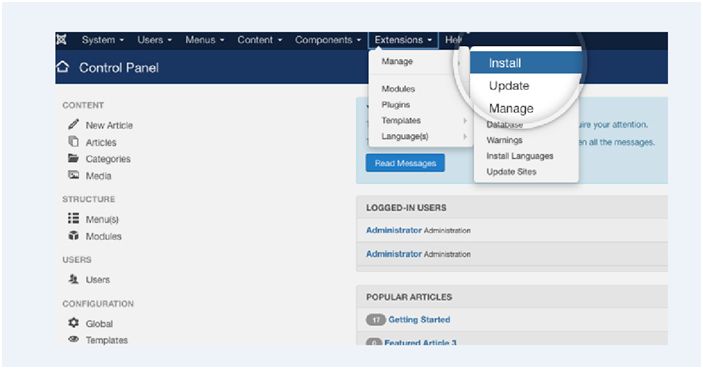Expand the Templates submenu arrow

pos(465,121)
